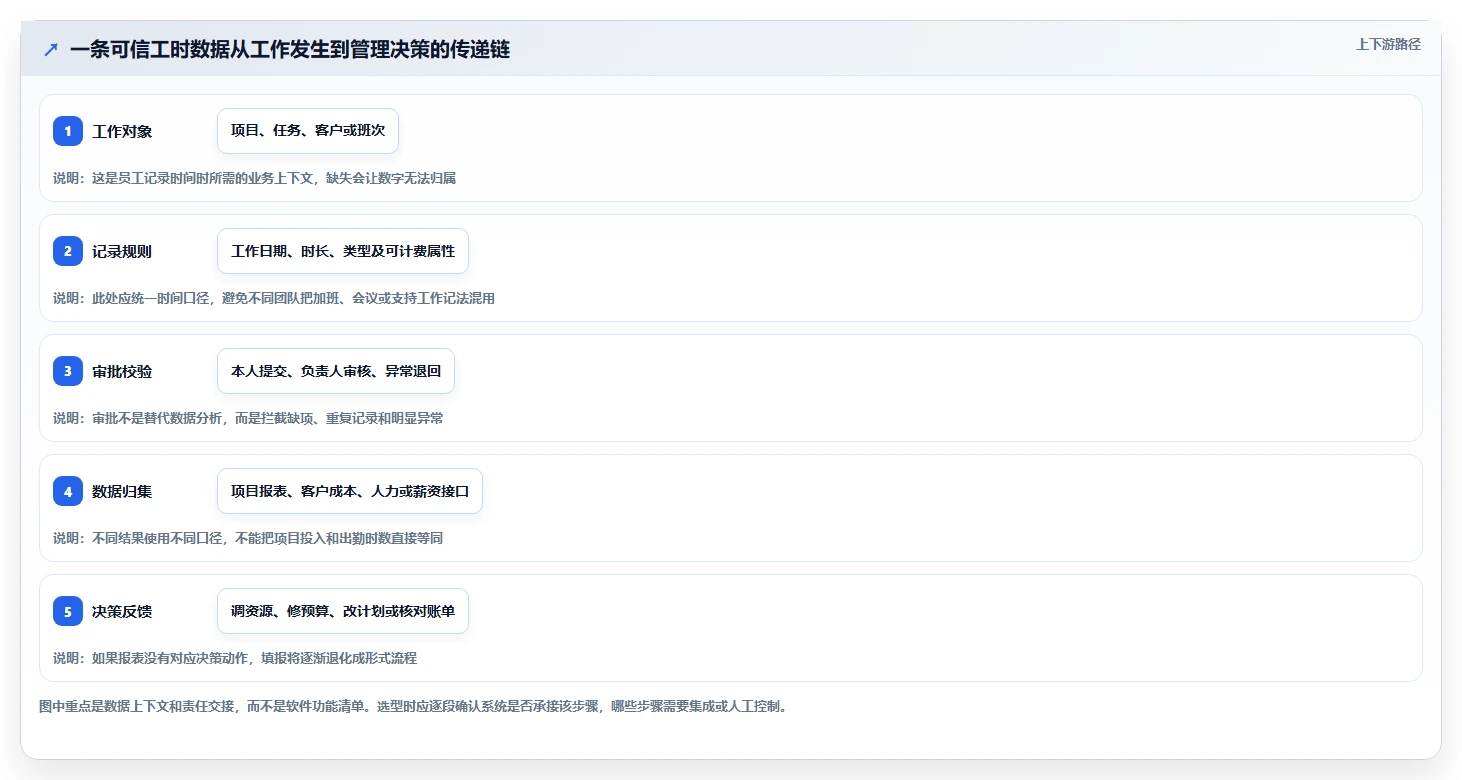Viewport: 1462px width, 780px height.
Task: Click the note about 业务上下文 under 工作对象
Action: [x=255, y=178]
